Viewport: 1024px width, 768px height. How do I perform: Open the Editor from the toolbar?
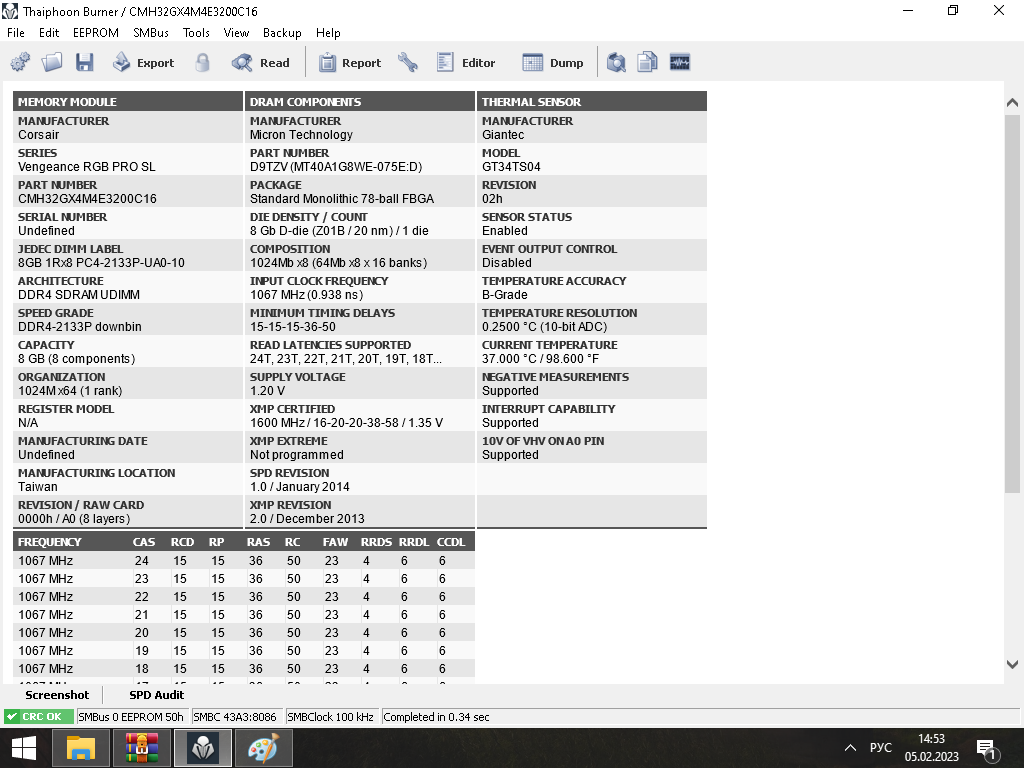point(466,62)
